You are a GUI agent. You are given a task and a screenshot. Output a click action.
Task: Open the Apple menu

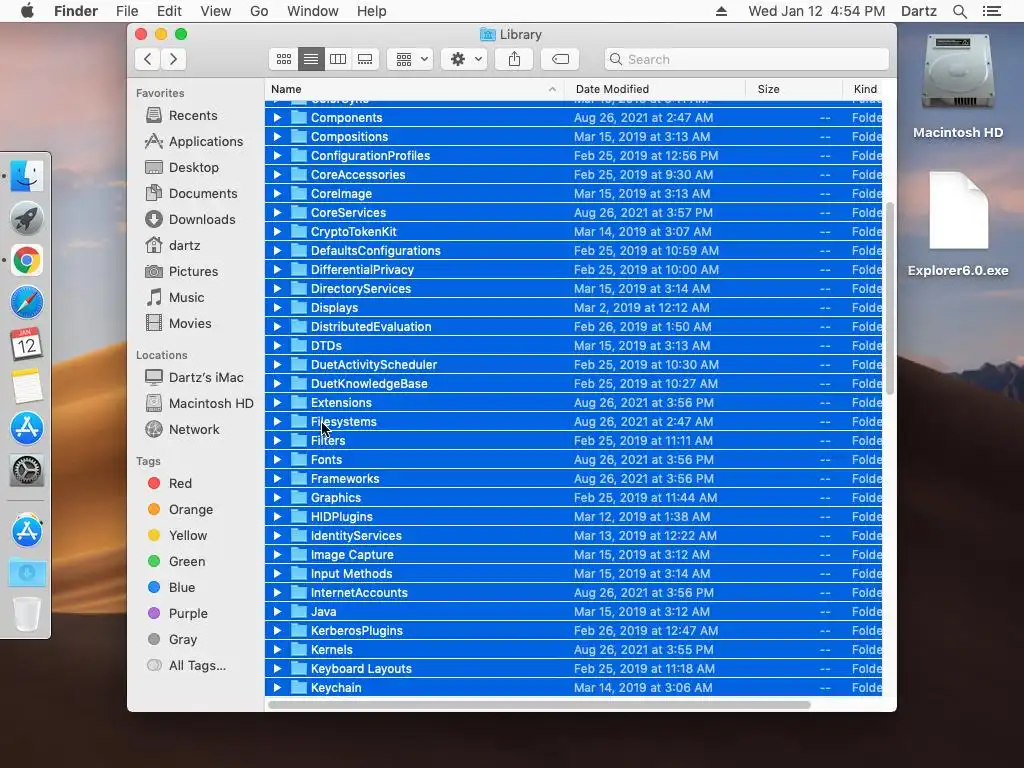click(27, 11)
